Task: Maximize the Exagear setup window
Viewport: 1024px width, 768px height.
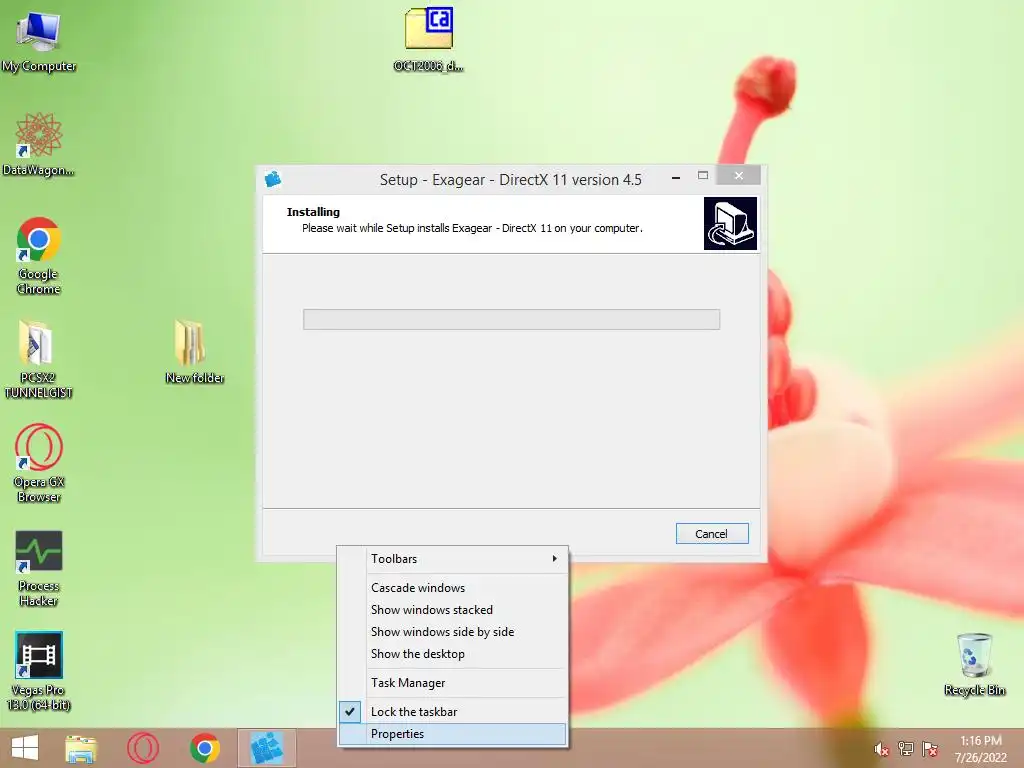Action: coord(703,176)
